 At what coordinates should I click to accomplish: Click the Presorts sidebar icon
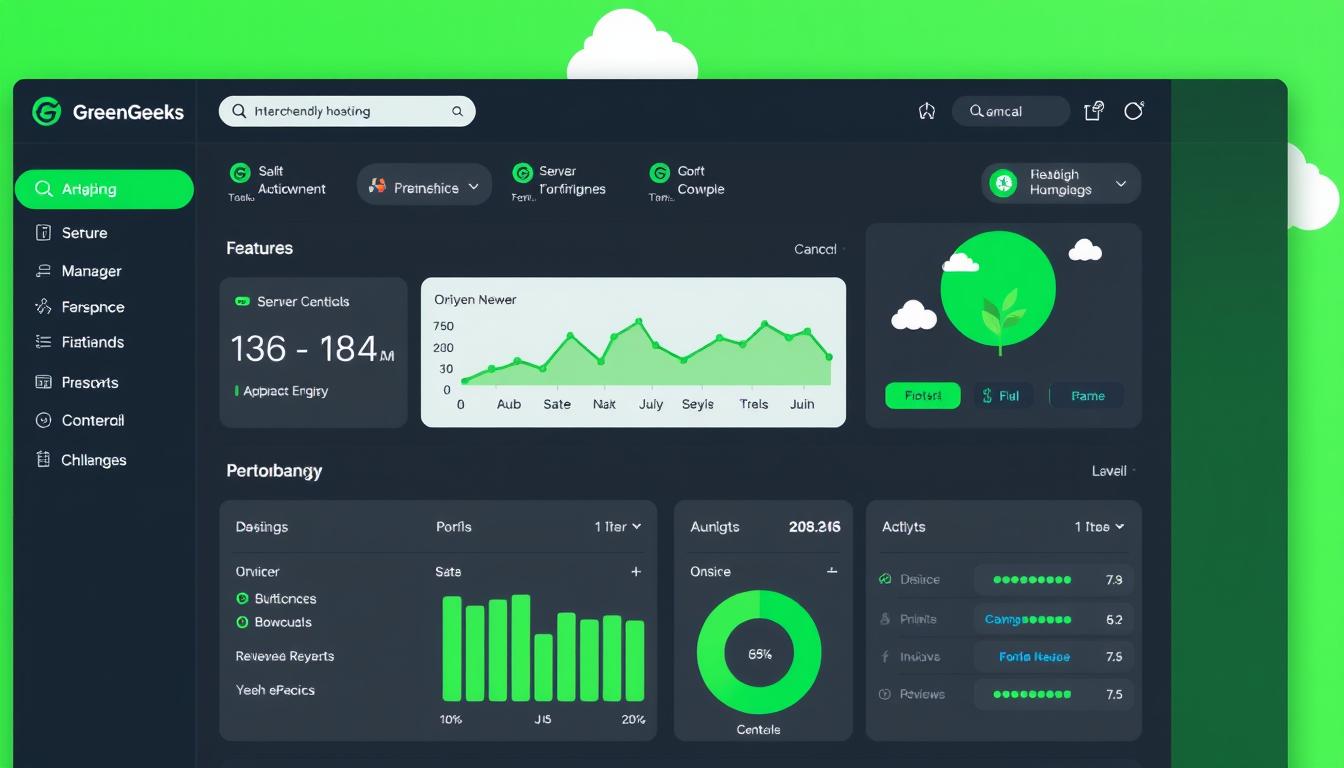tap(43, 382)
